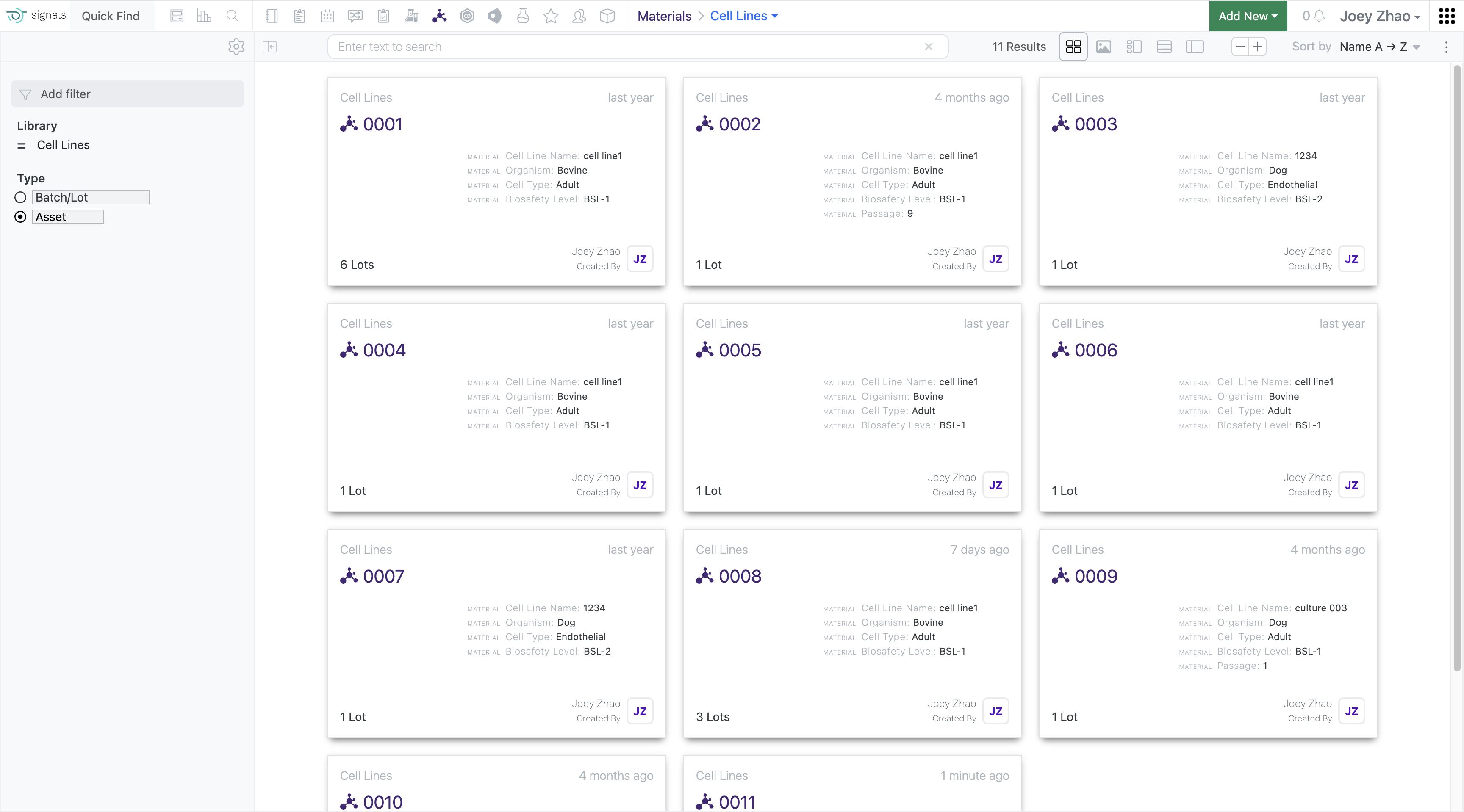Open the three-dot more options menu
The height and width of the screenshot is (812, 1464).
pyautogui.click(x=1446, y=47)
